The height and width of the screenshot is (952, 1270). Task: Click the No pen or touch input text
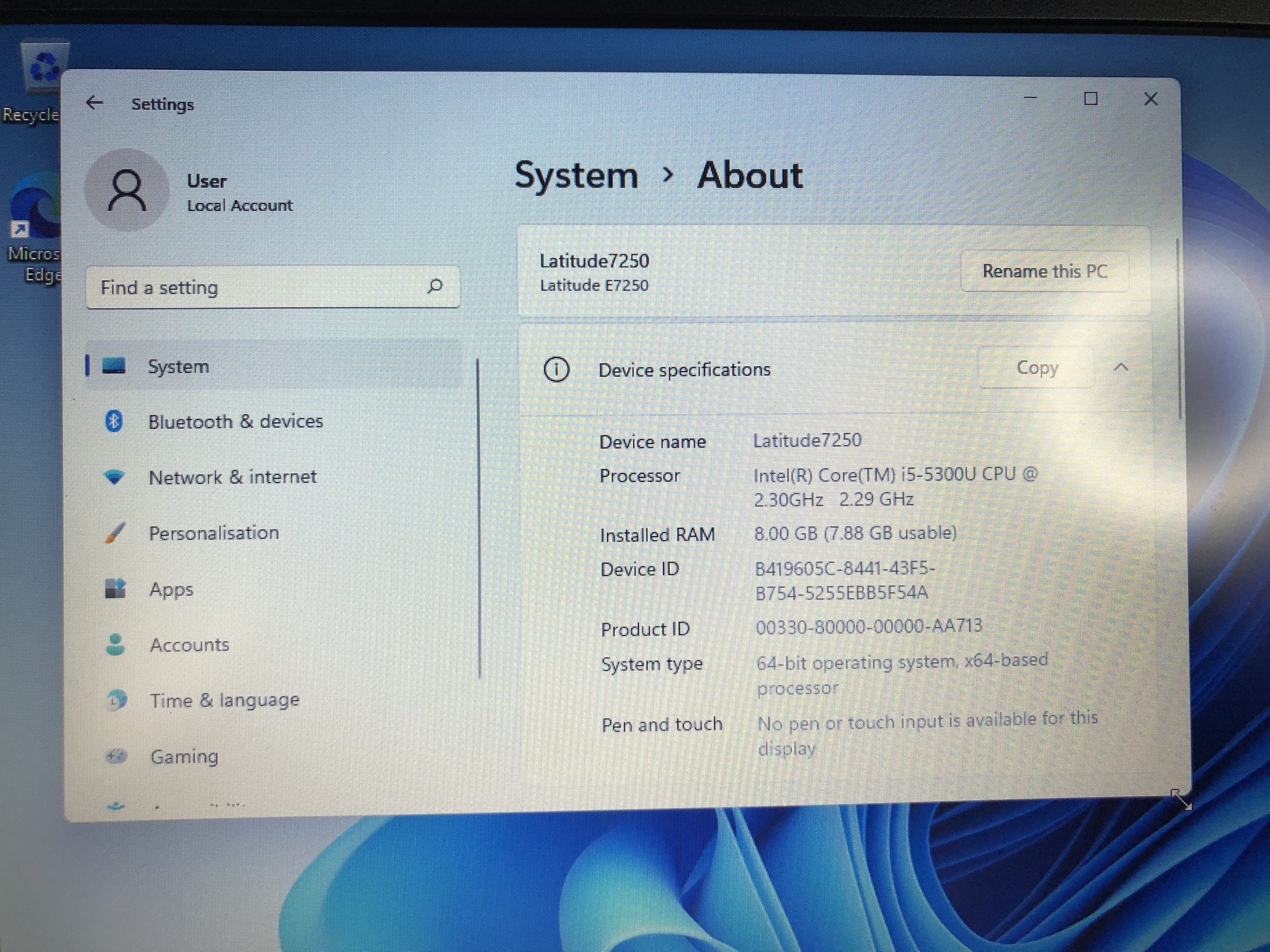coord(928,734)
